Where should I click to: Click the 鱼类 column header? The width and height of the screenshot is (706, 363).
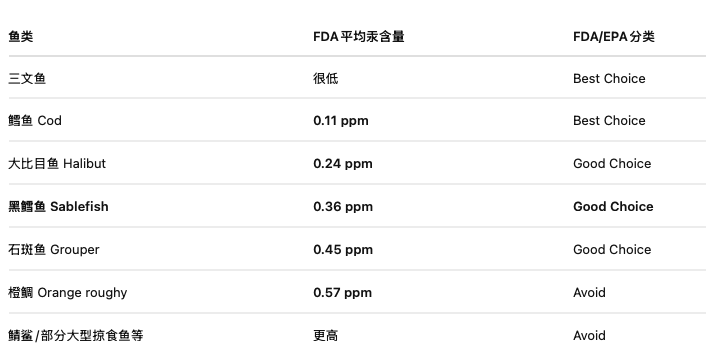pos(21,36)
